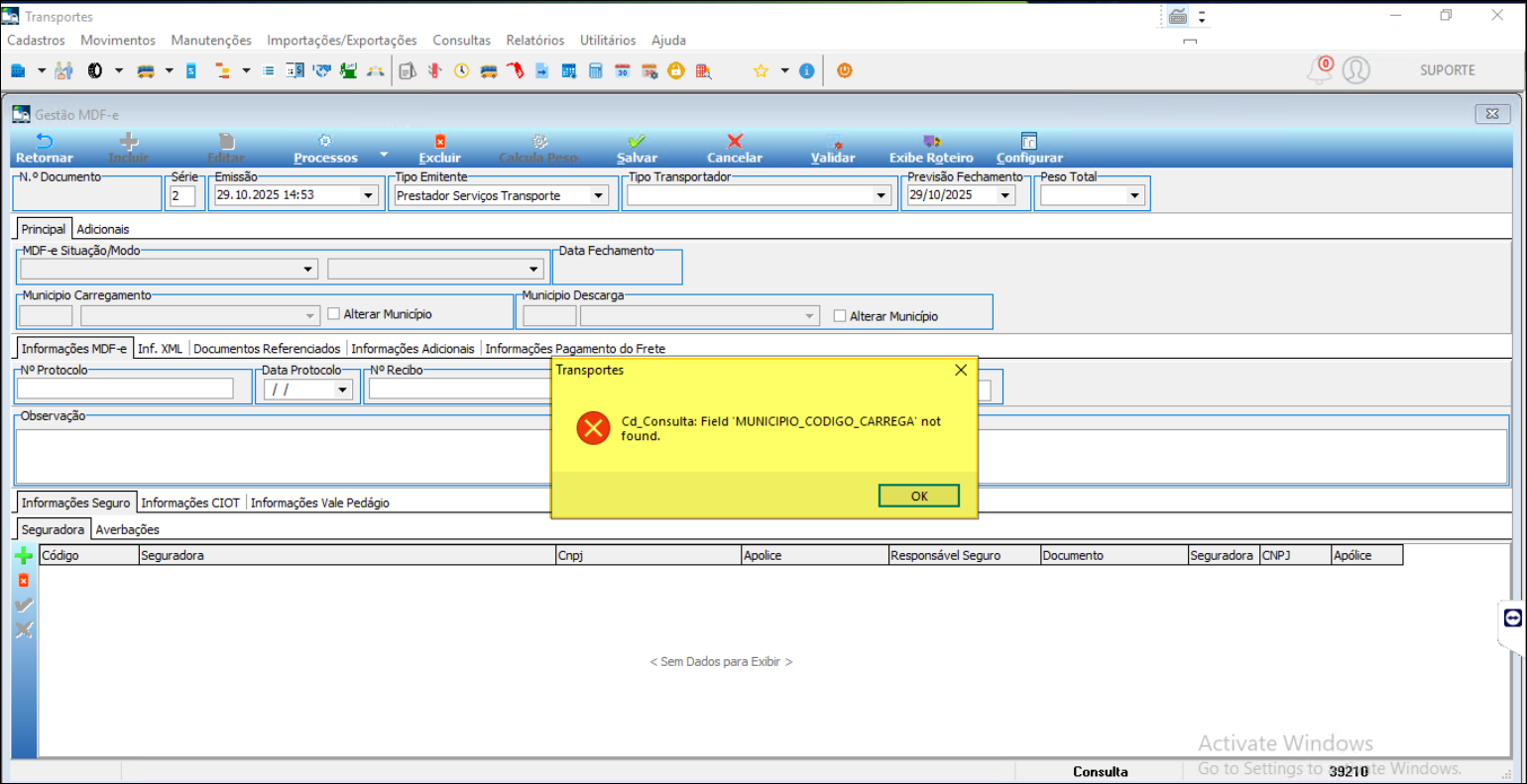Open the Previsão Fechamento date dropdown
Image resolution: width=1527 pixels, height=784 pixels.
tap(1004, 196)
